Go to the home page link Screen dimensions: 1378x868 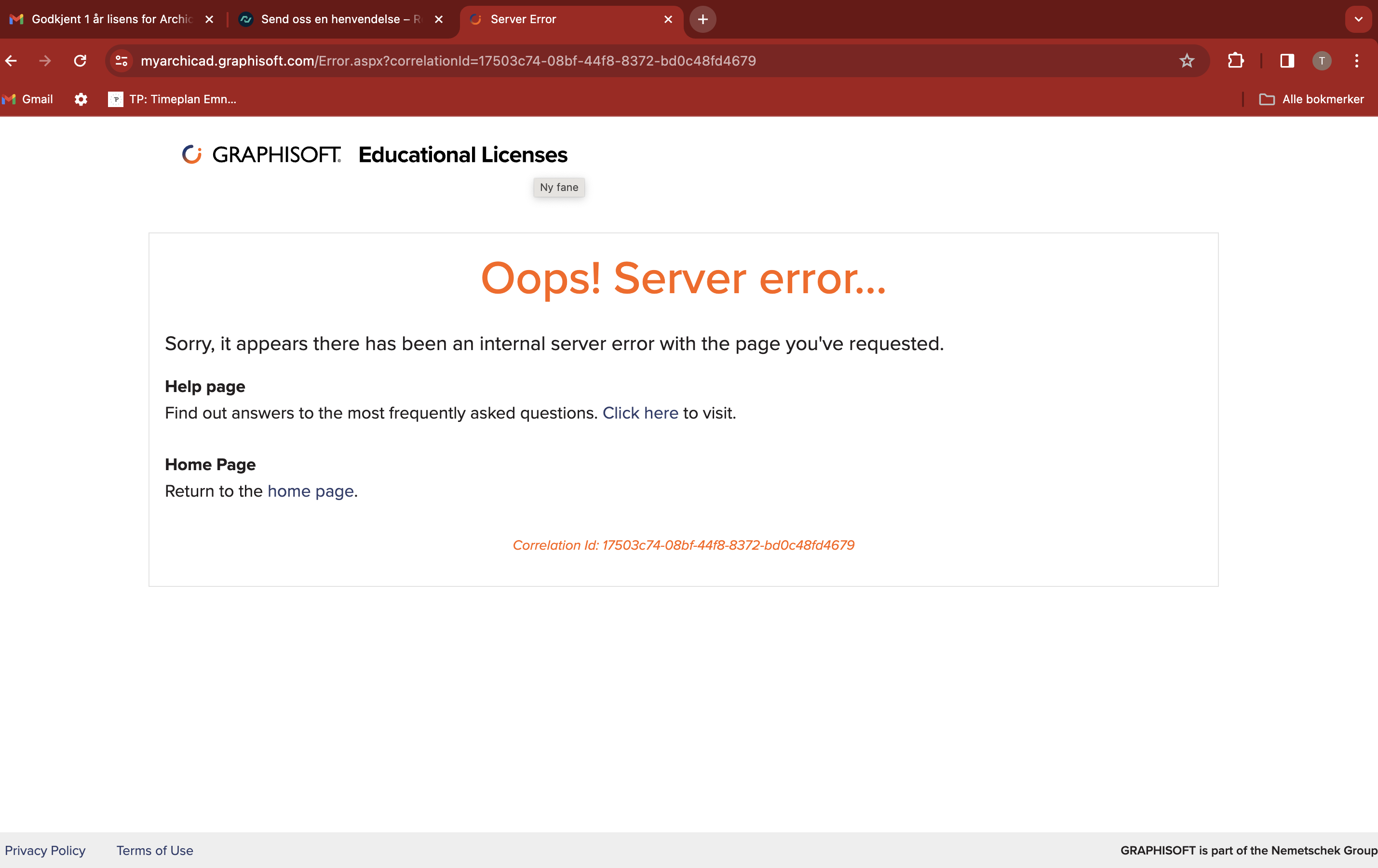click(310, 491)
